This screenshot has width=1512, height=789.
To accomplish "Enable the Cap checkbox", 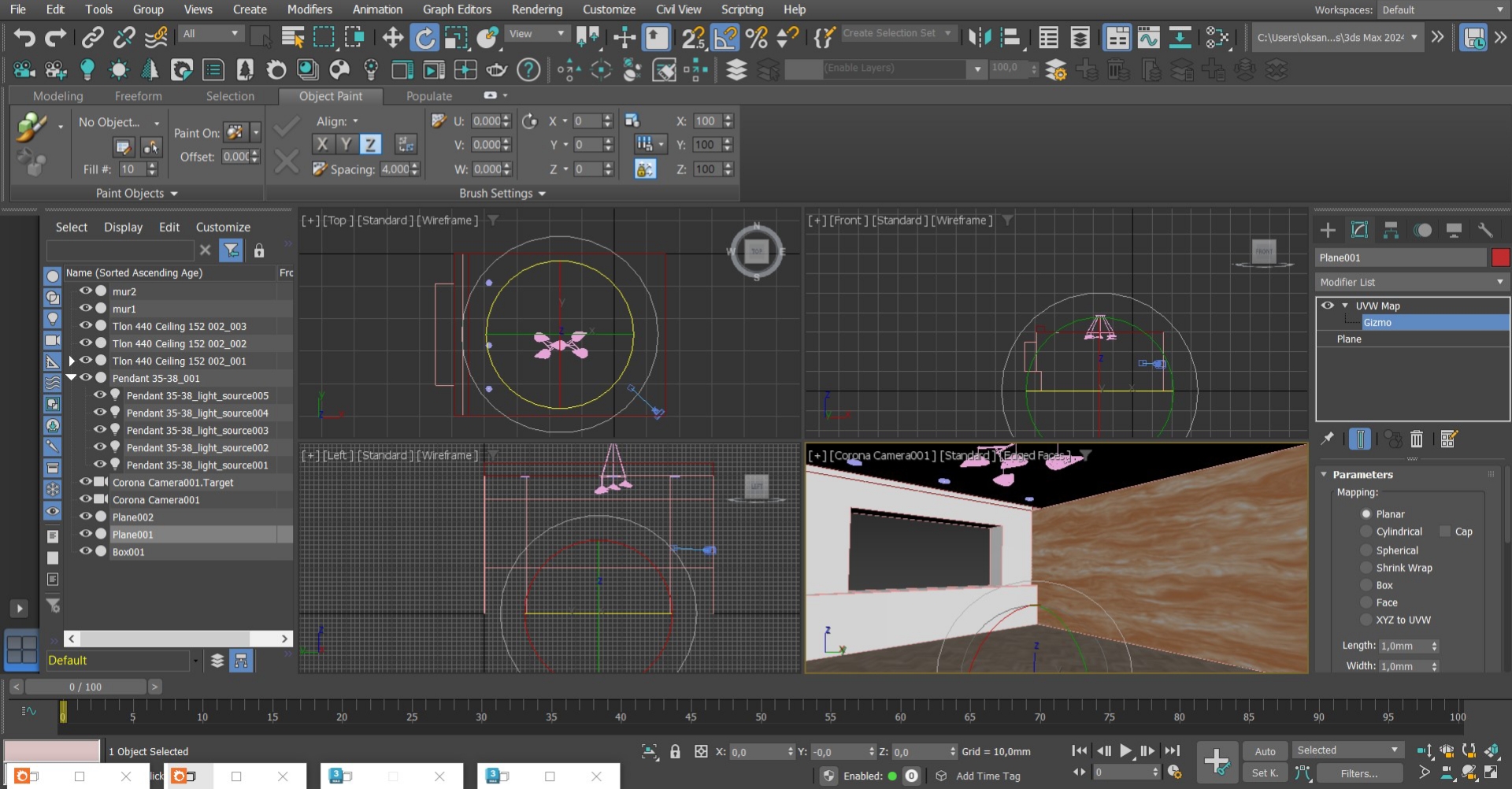I will tap(1445, 532).
